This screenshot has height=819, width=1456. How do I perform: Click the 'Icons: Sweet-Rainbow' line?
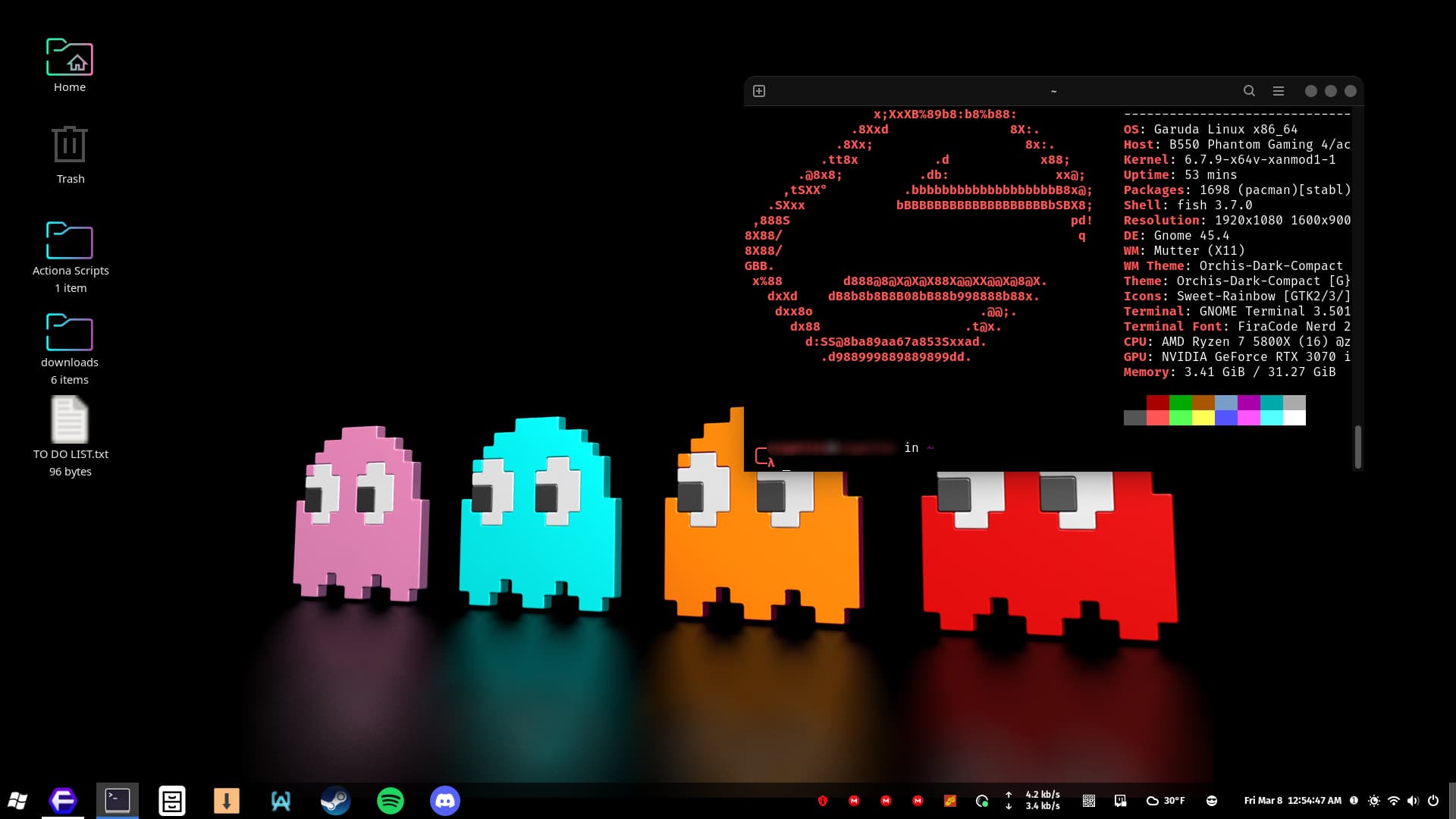pos(1237,297)
